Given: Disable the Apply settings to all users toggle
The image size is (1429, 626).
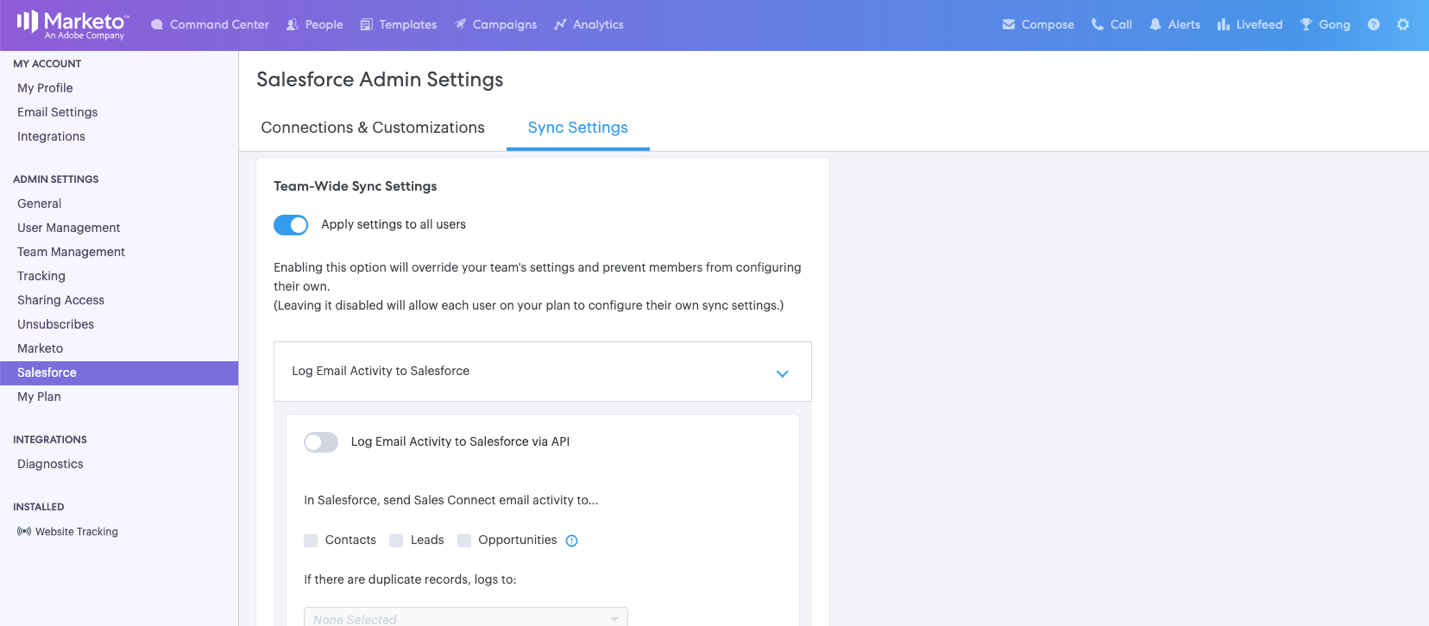Looking at the screenshot, I should pos(291,225).
